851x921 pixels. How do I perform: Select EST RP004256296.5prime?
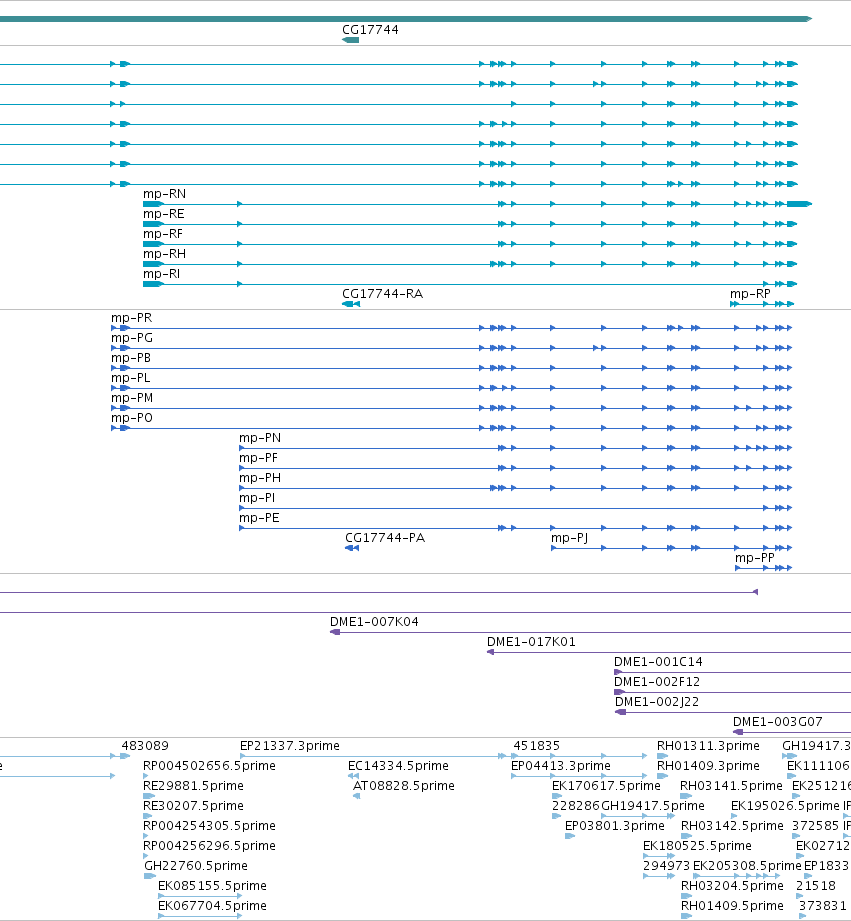click(x=209, y=845)
